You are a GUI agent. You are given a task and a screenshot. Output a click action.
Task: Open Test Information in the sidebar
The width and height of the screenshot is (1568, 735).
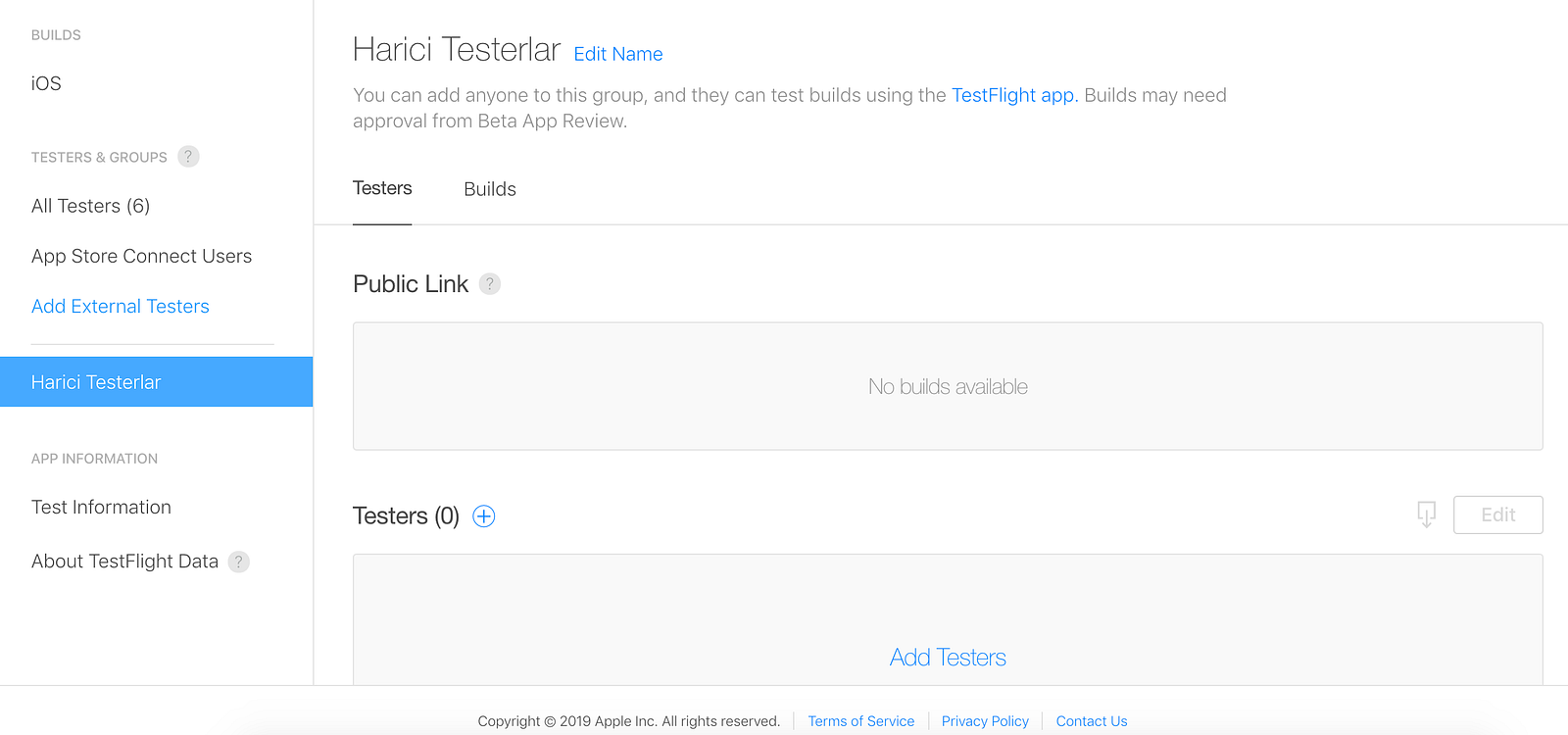tap(101, 507)
